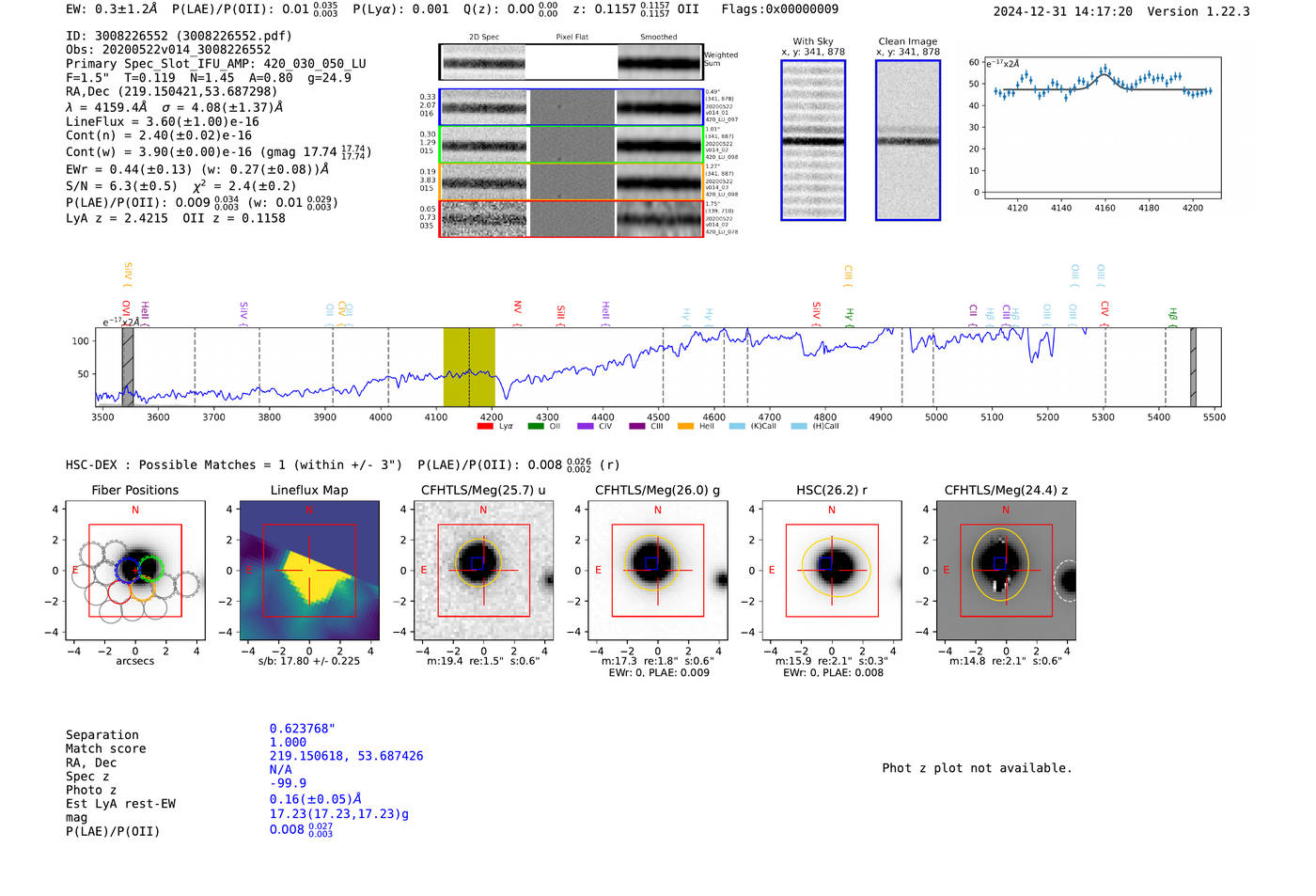
Task: Click the hatched gray region near 3550
Action: click(128, 367)
